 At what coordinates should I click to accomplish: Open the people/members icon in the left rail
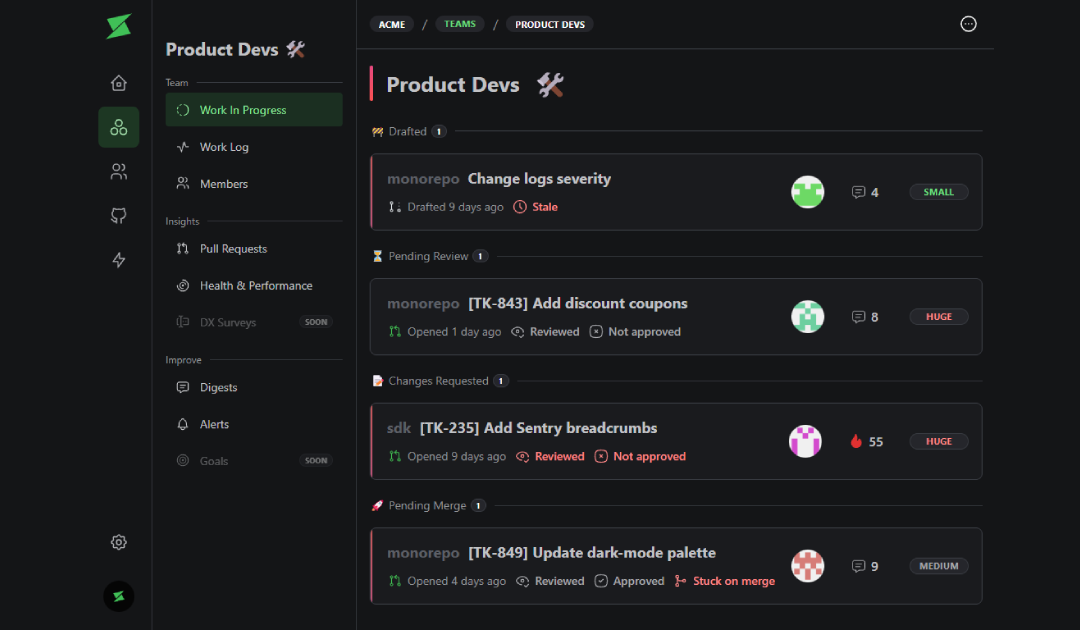click(119, 172)
